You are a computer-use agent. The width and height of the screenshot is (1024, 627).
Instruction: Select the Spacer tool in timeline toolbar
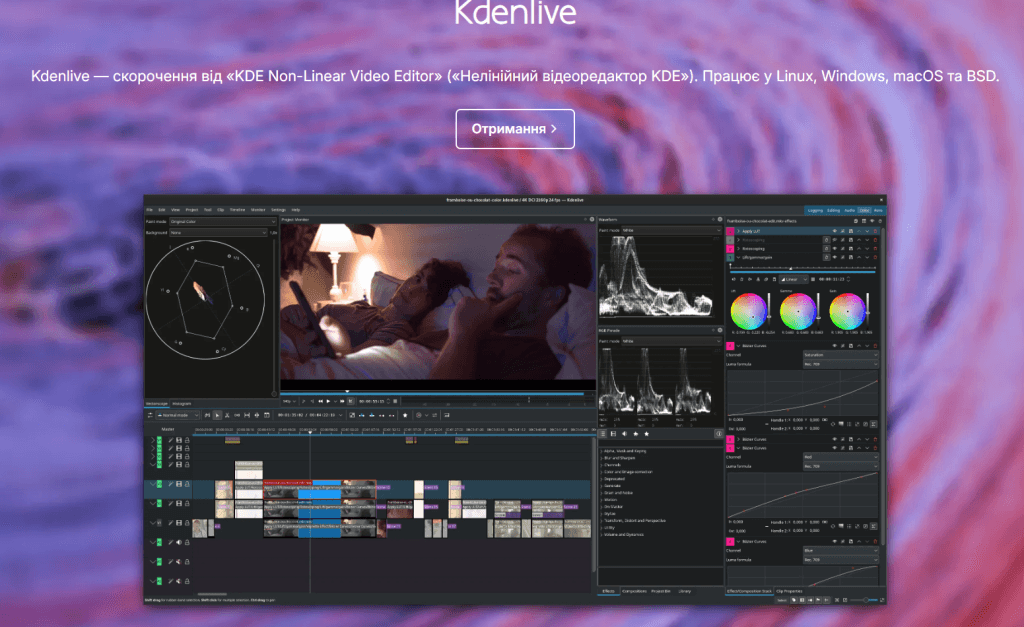tap(237, 415)
